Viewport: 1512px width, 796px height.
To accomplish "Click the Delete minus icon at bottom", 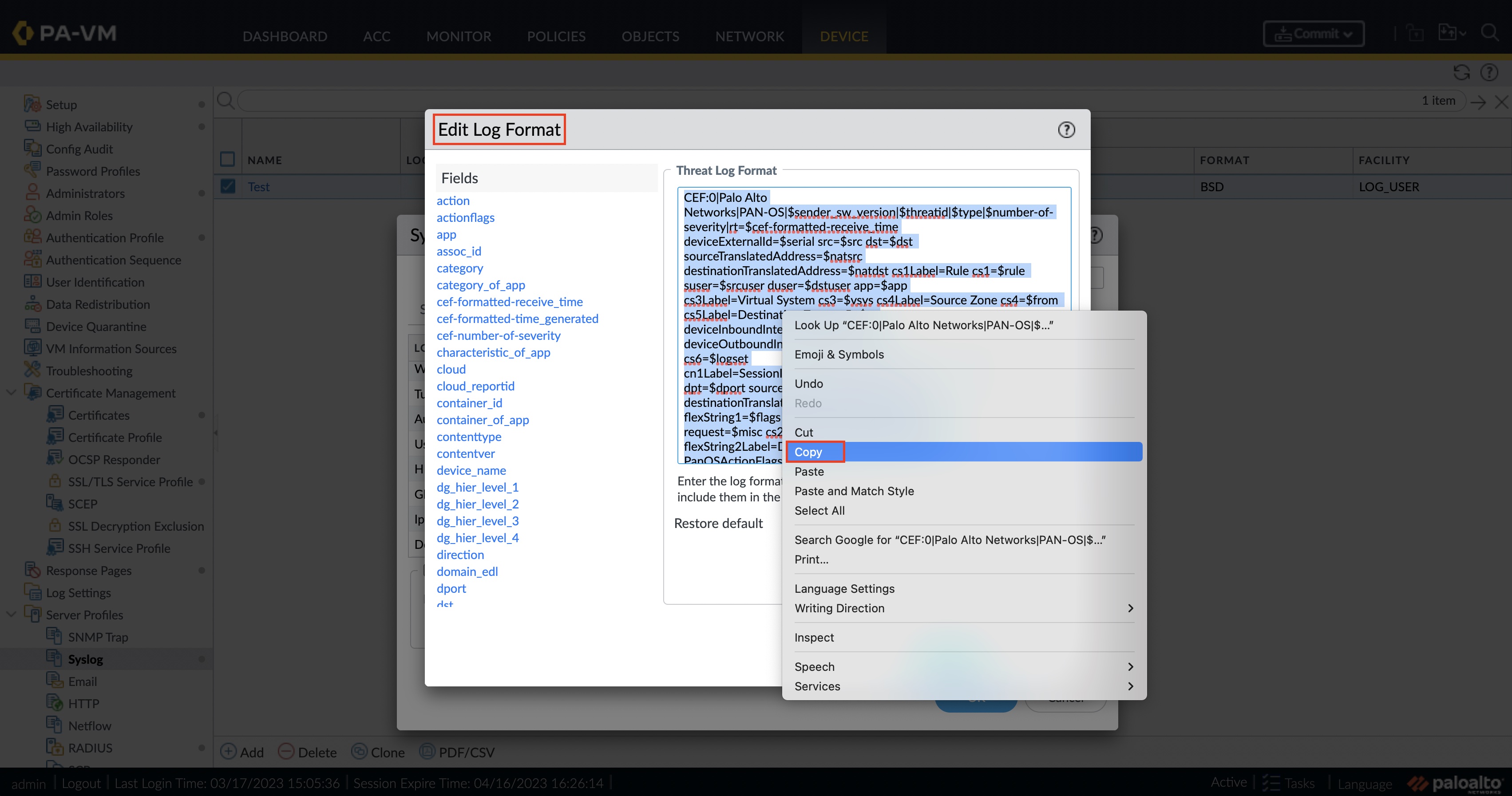I will point(286,752).
